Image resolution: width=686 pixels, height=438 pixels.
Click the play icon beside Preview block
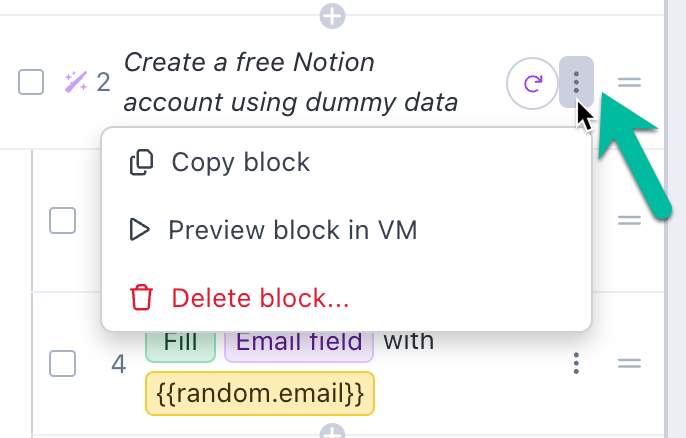pyautogui.click(x=140, y=230)
